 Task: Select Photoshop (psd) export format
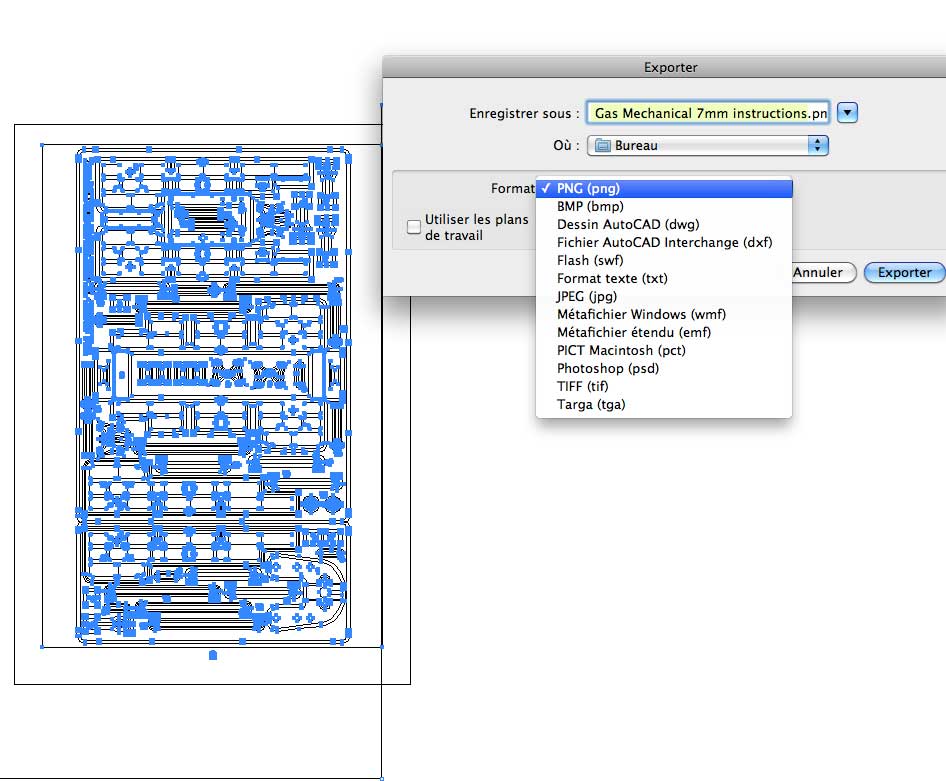coord(664,368)
